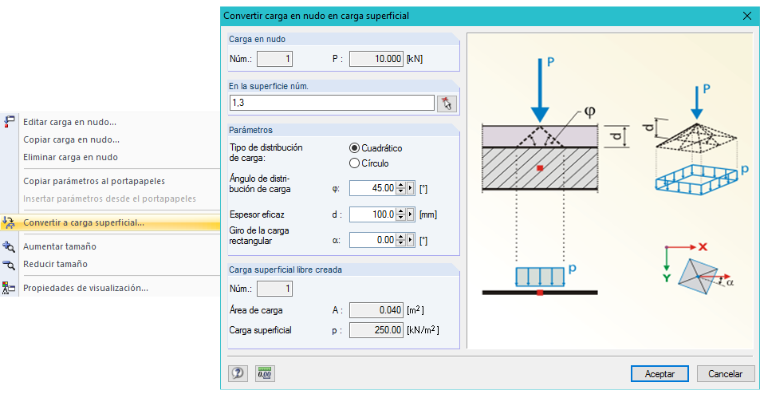
Task: Click magnifier icon beside Reducir tamaño
Action: click(x=9, y=264)
